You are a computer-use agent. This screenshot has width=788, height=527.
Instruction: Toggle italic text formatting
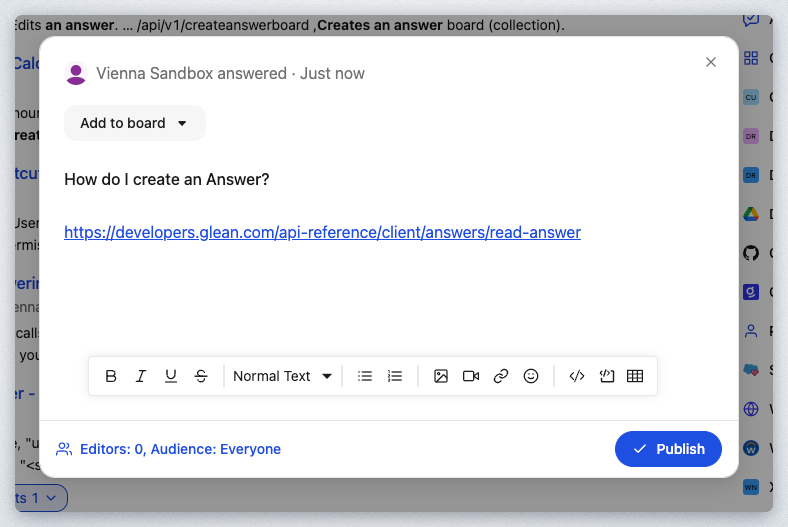pyautogui.click(x=141, y=376)
